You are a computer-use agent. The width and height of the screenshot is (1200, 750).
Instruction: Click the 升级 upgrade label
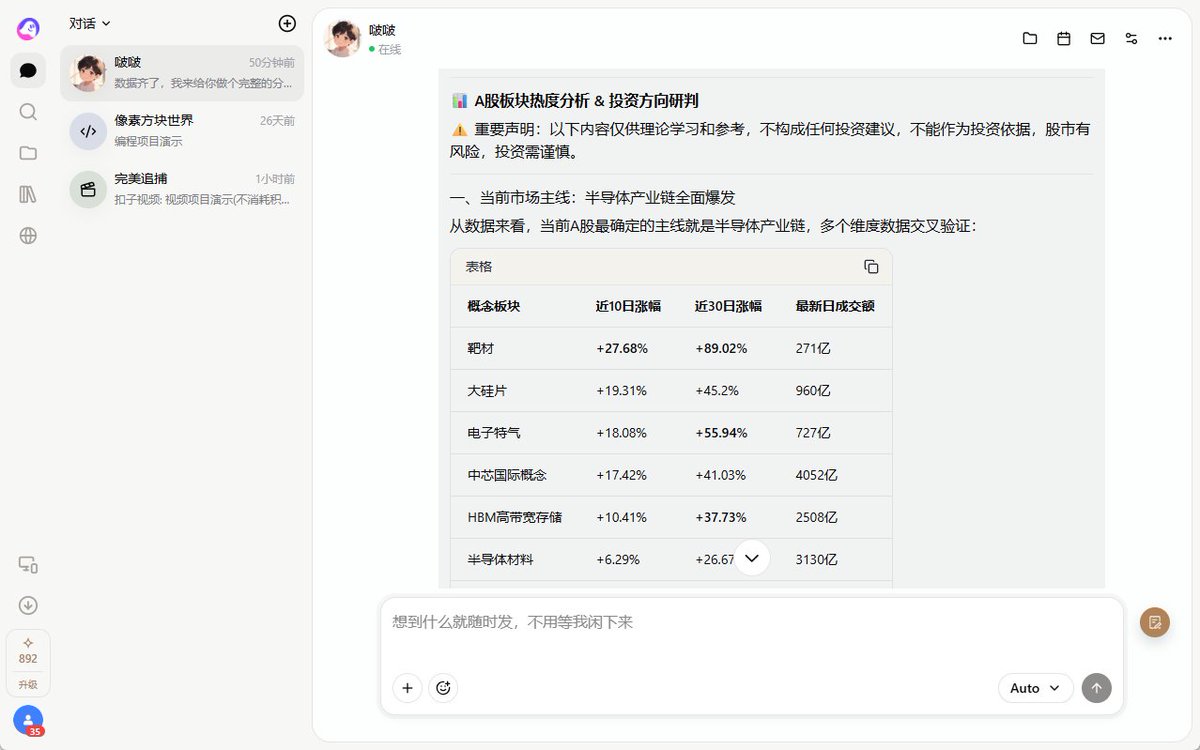click(28, 685)
